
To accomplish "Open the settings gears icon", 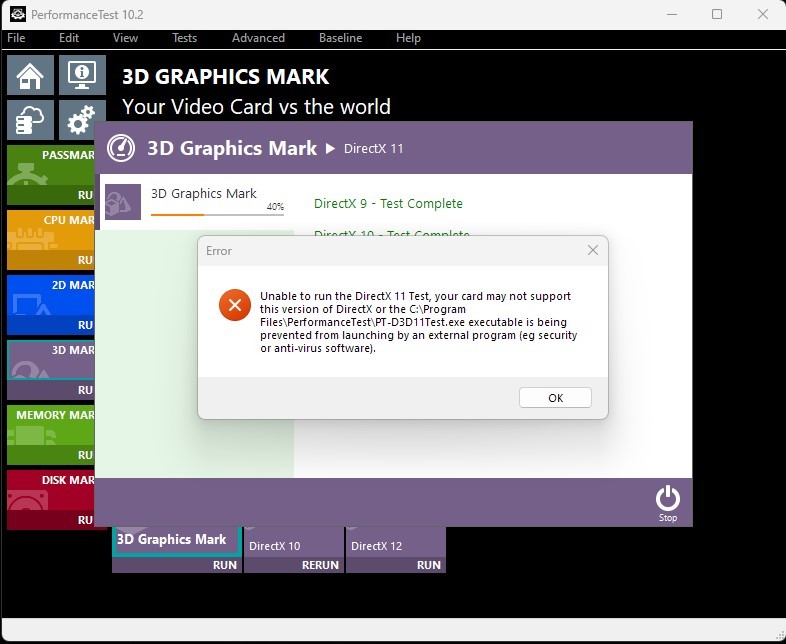I will [81, 120].
